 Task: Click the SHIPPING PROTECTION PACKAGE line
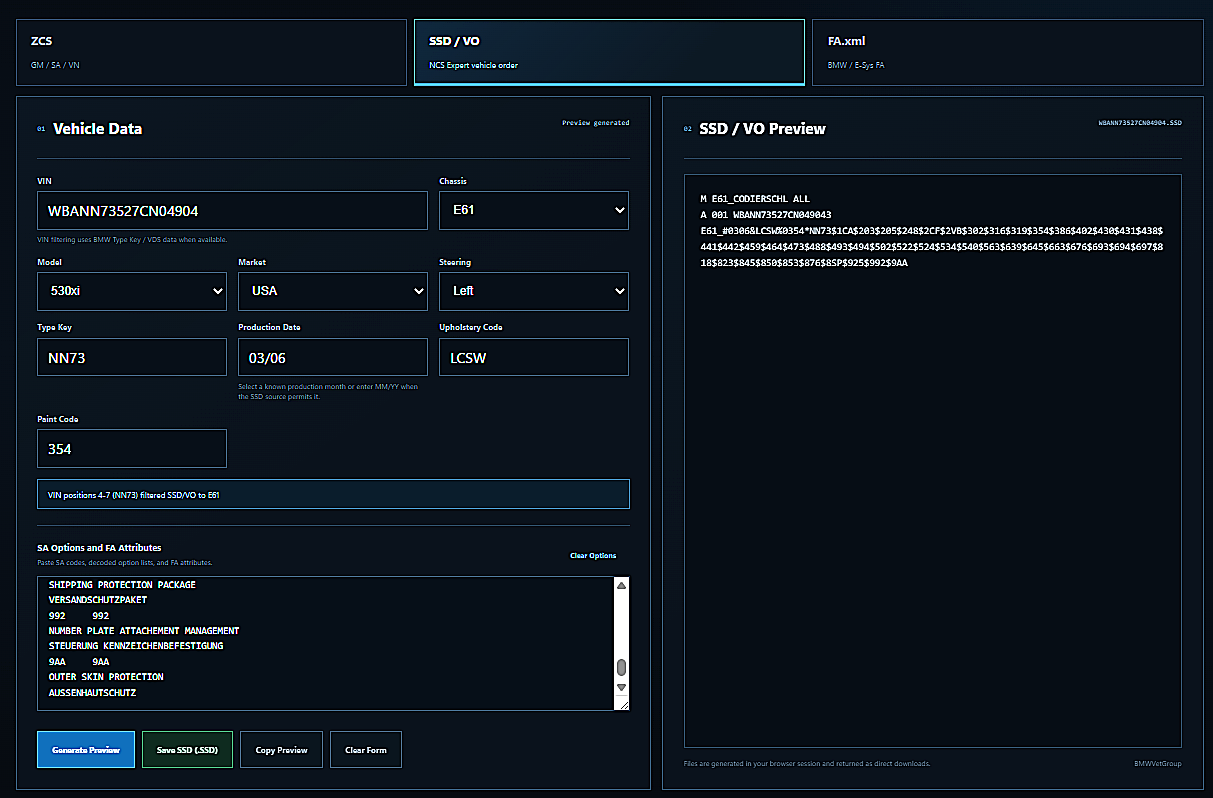[x=122, y=585]
